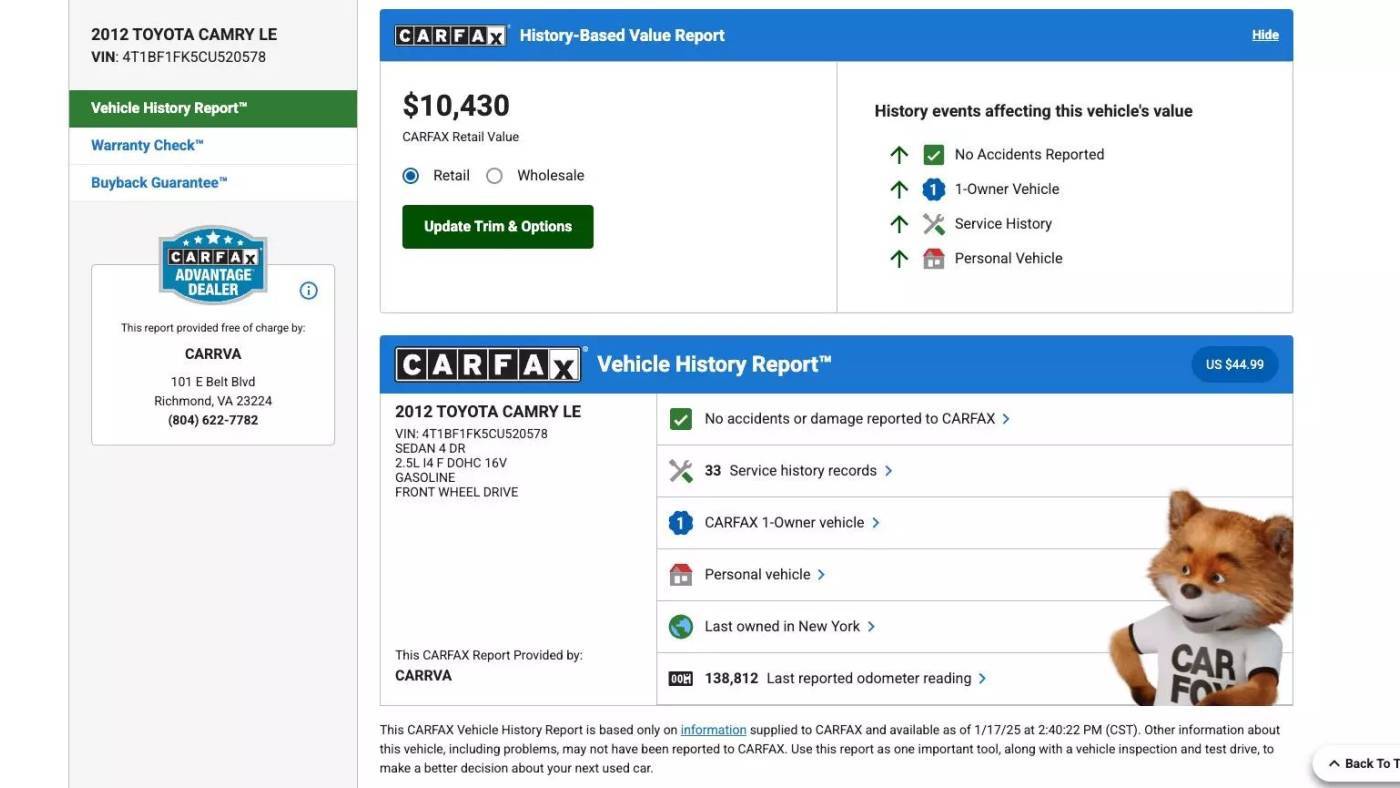Click the CARRVA dealer name in sidebar card
The width and height of the screenshot is (1400, 788).
click(x=213, y=354)
